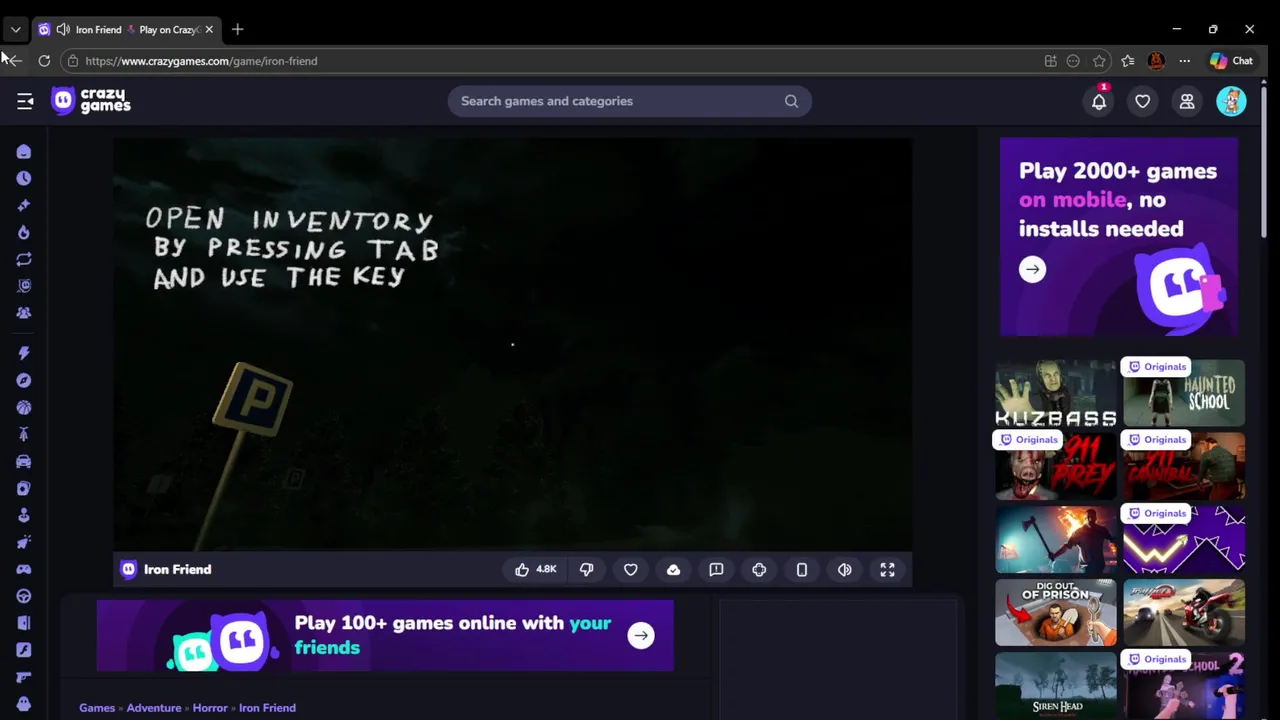Open the Kuzbass game thumbnail

[1056, 393]
